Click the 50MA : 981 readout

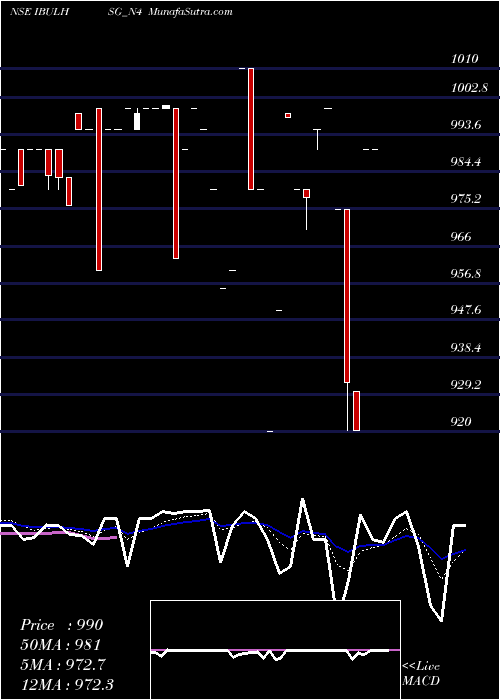pos(60,645)
